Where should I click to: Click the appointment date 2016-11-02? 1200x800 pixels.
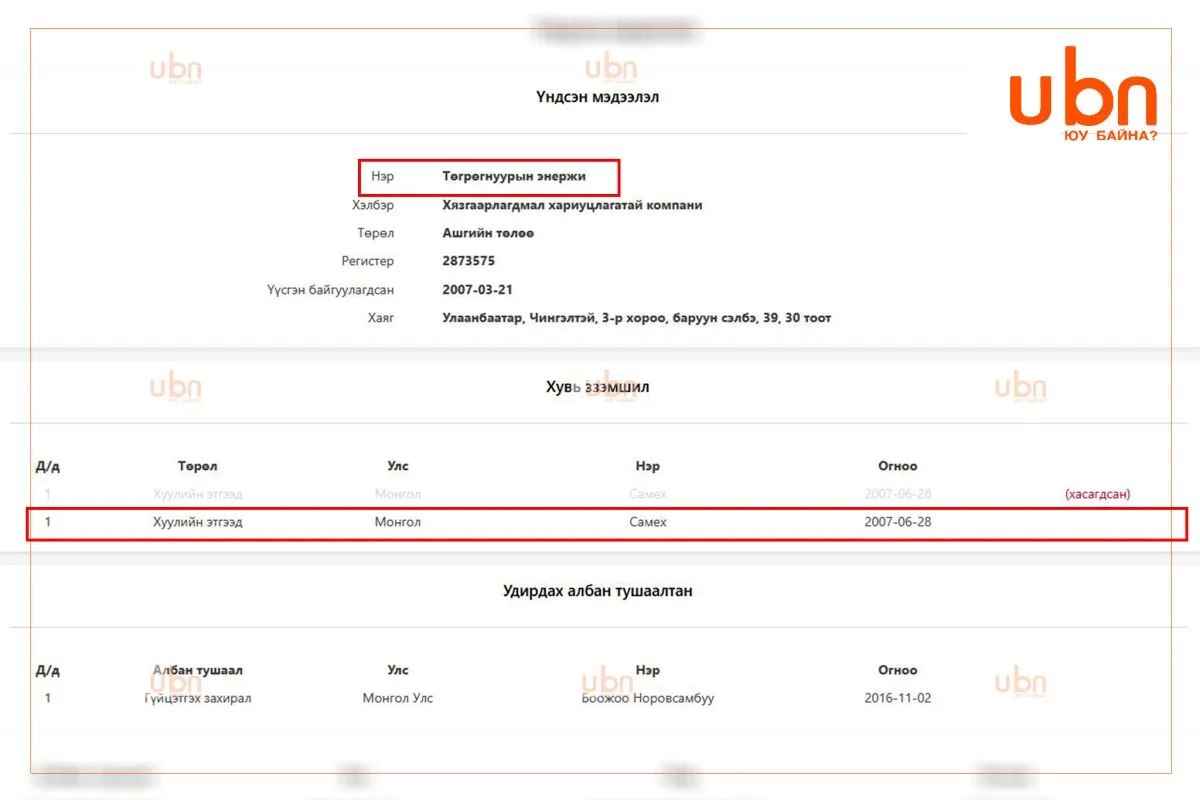pyautogui.click(x=898, y=698)
